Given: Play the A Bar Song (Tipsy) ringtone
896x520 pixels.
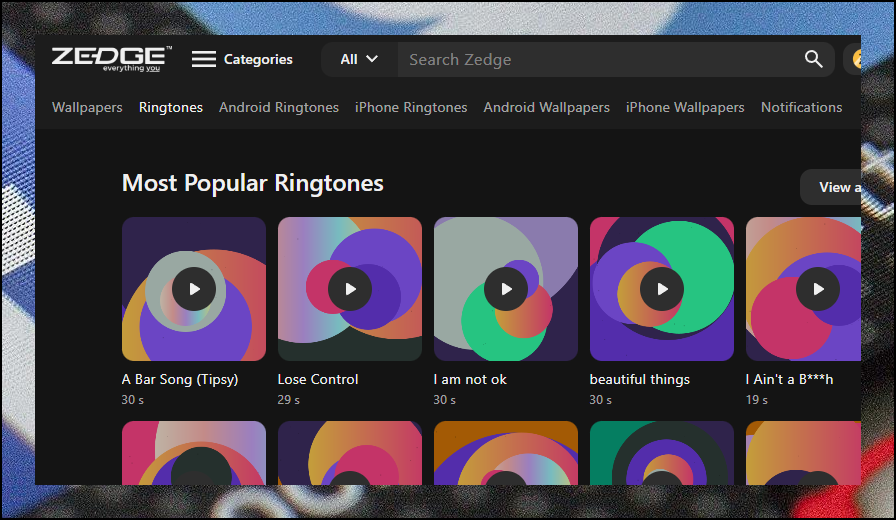Looking at the screenshot, I should pyautogui.click(x=194, y=289).
